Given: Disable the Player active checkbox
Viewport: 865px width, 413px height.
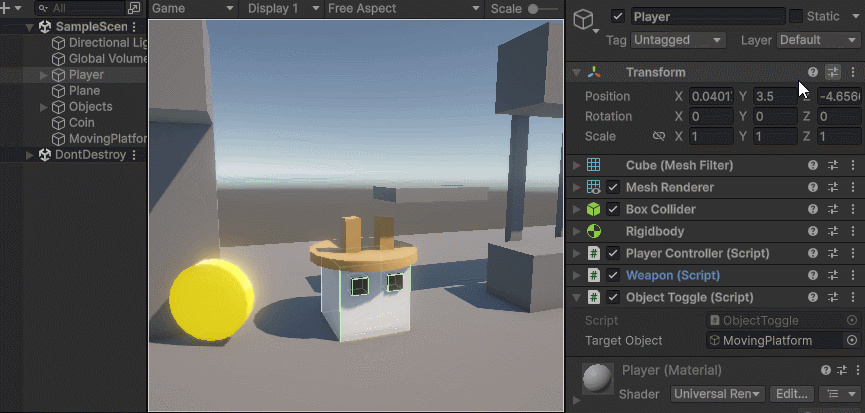Looking at the screenshot, I should pyautogui.click(x=618, y=17).
